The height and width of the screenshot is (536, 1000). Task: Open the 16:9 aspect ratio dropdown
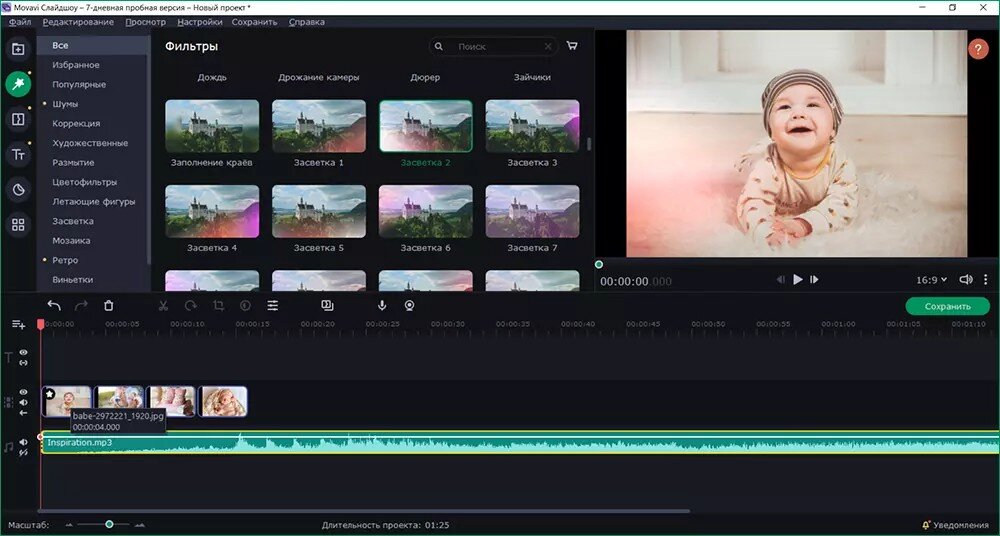pyautogui.click(x=931, y=279)
